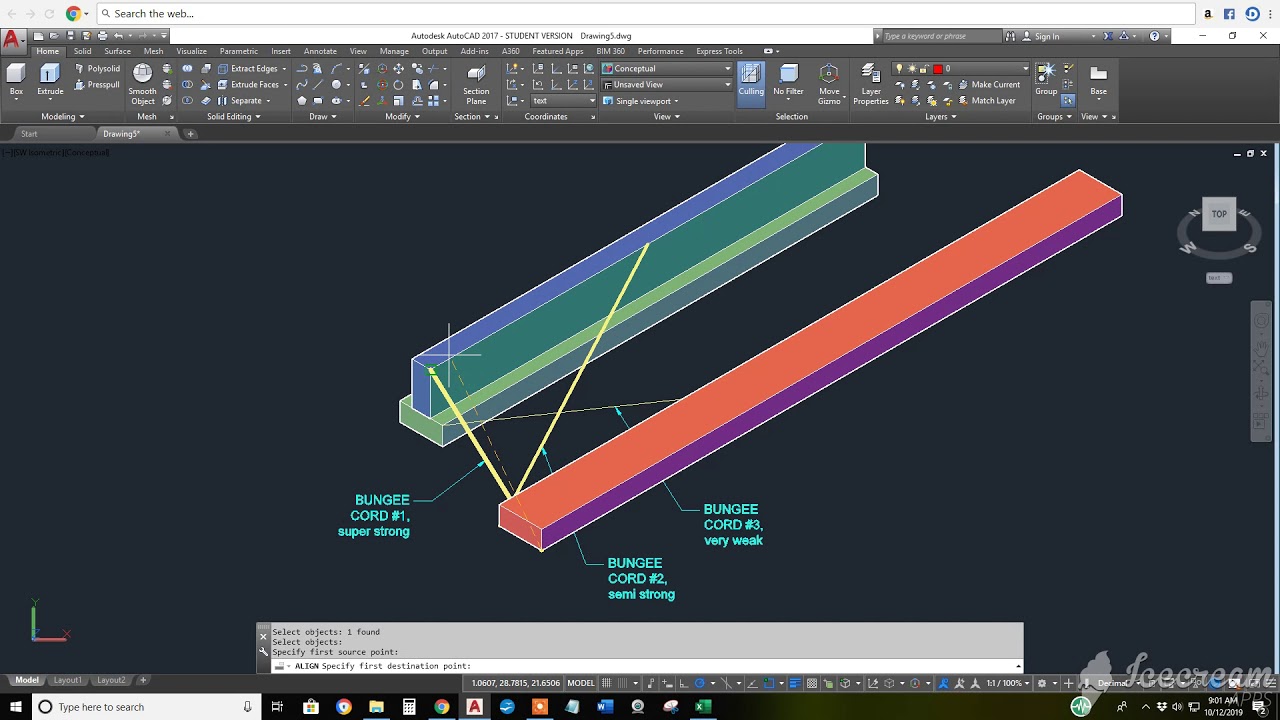1280x720 pixels.
Task: Click the Match Layer button
Action: 986,101
